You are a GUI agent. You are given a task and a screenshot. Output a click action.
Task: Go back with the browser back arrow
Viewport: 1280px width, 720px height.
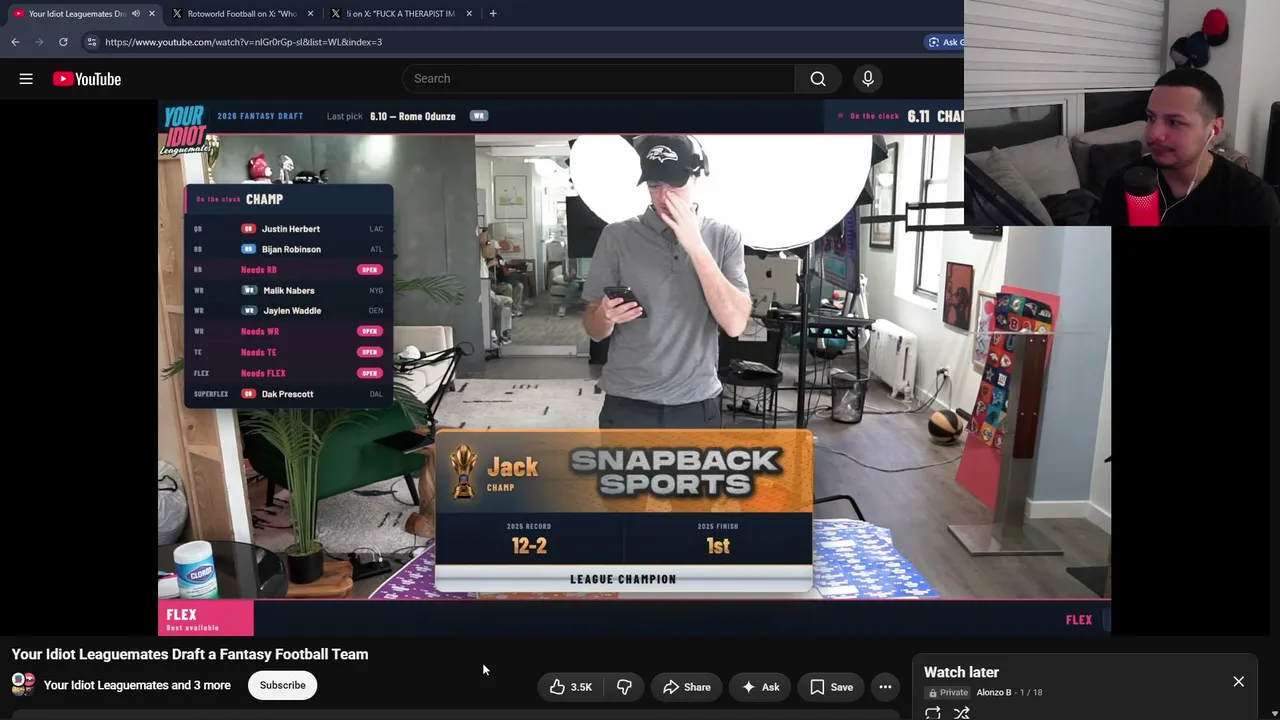coord(15,42)
